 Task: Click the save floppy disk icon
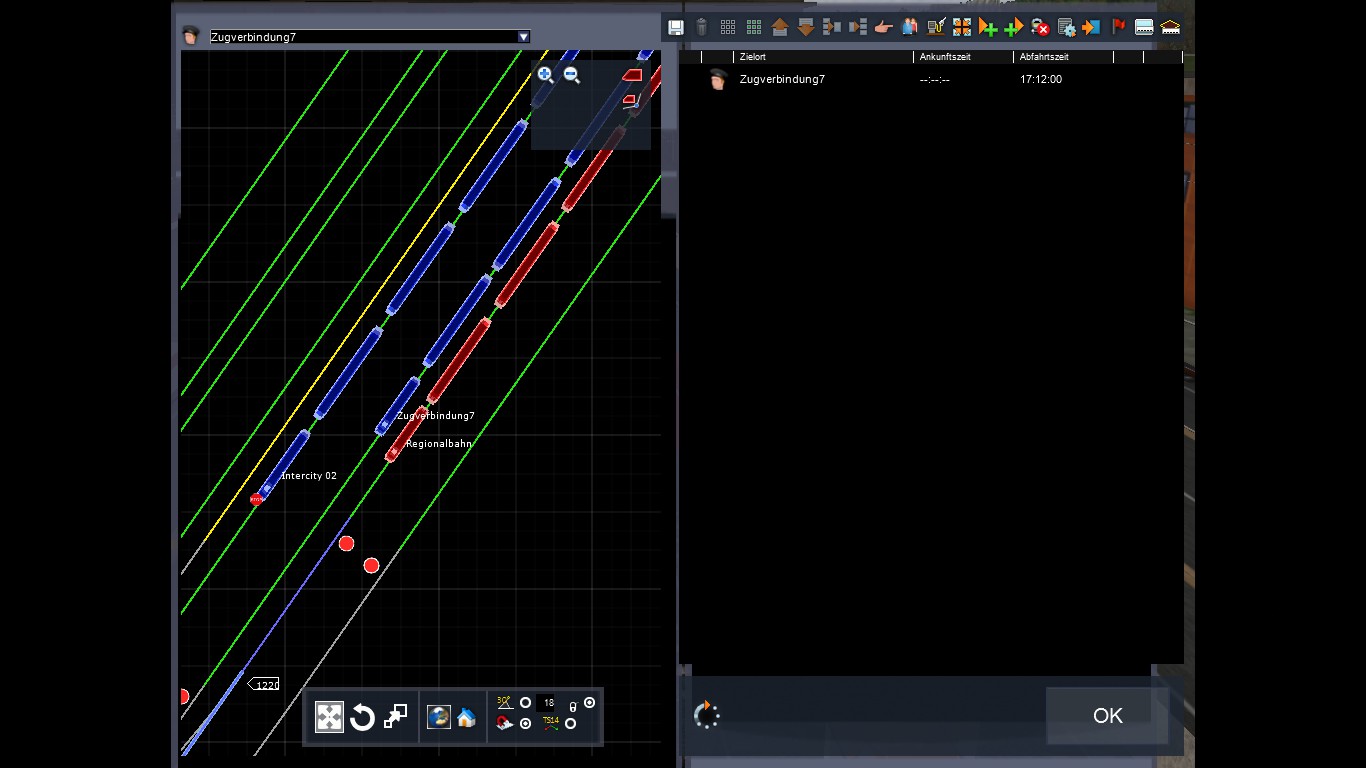(x=676, y=27)
